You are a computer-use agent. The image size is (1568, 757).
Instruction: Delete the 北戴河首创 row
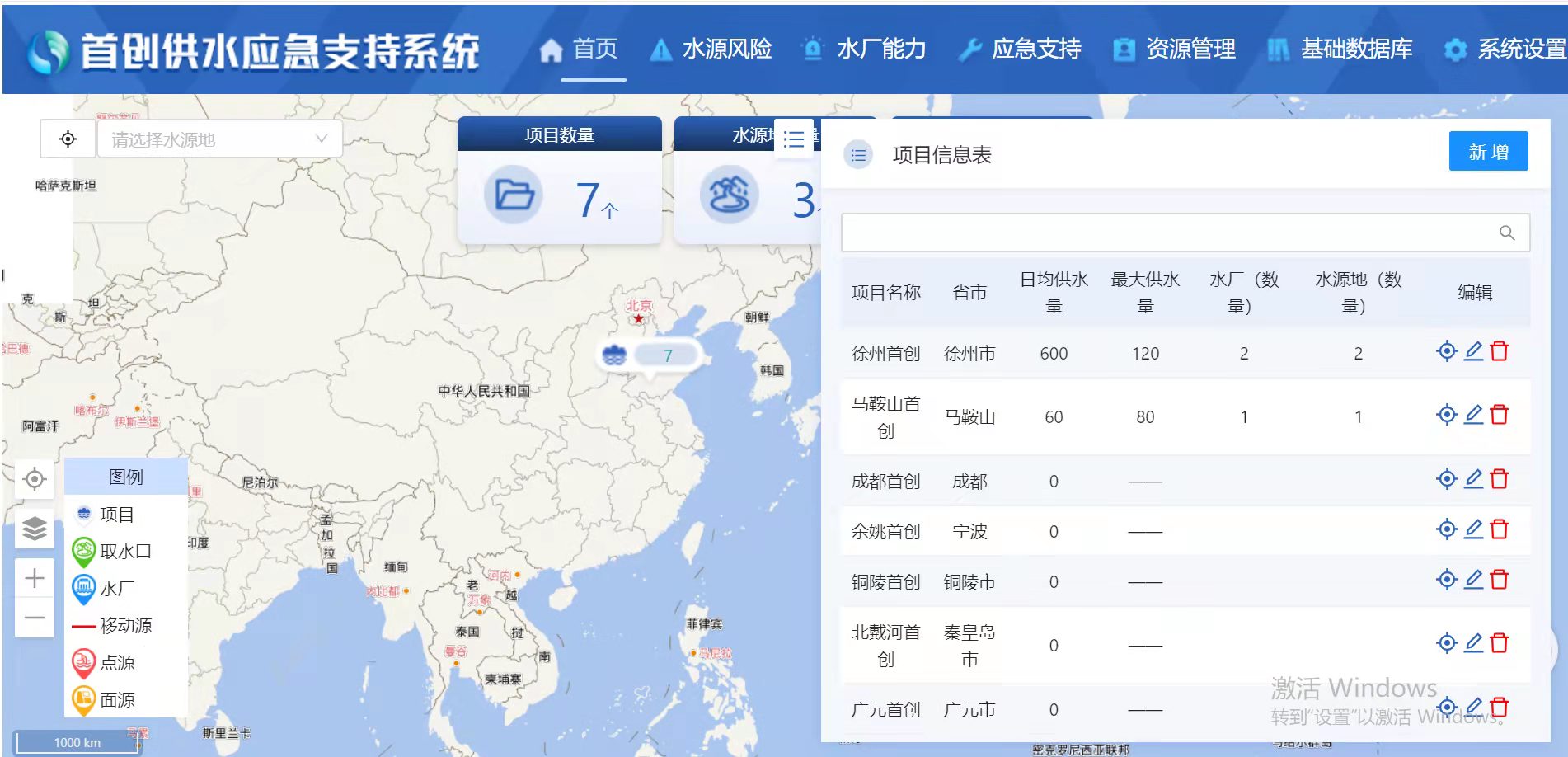coord(1500,643)
